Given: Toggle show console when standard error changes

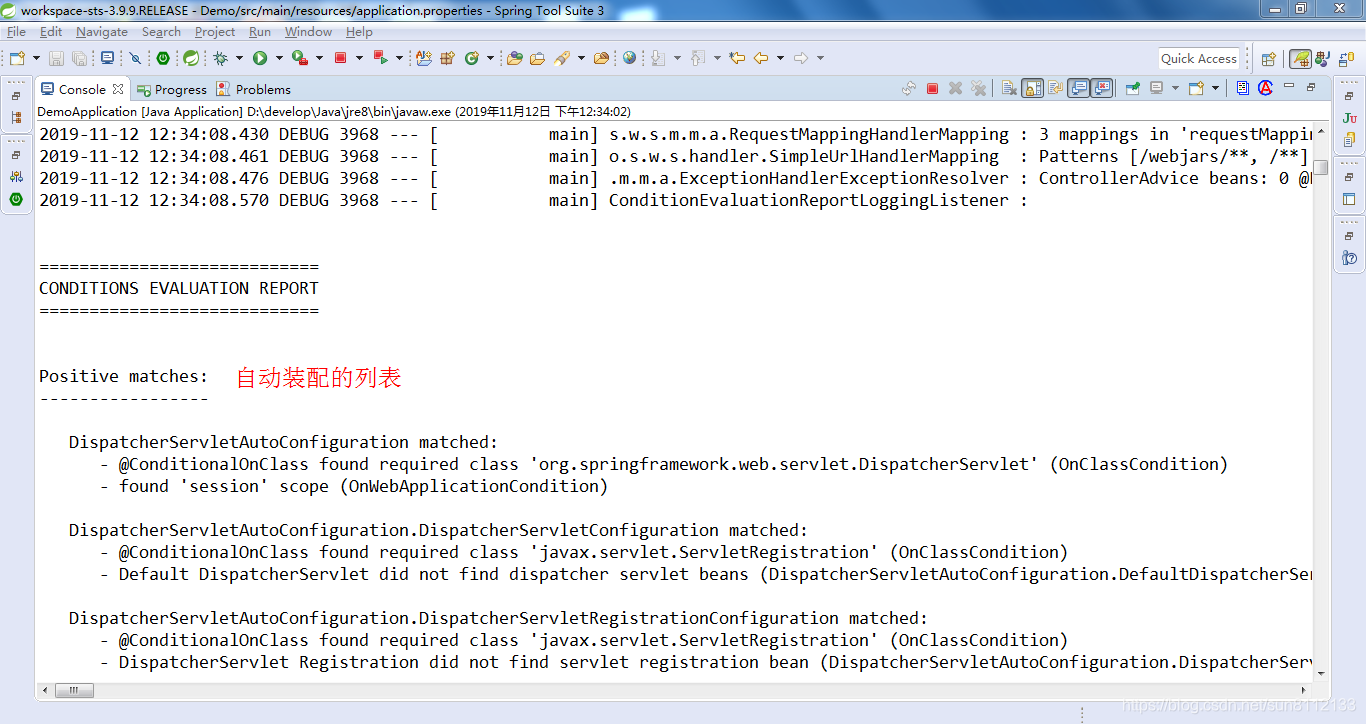Looking at the screenshot, I should pyautogui.click(x=1102, y=88).
